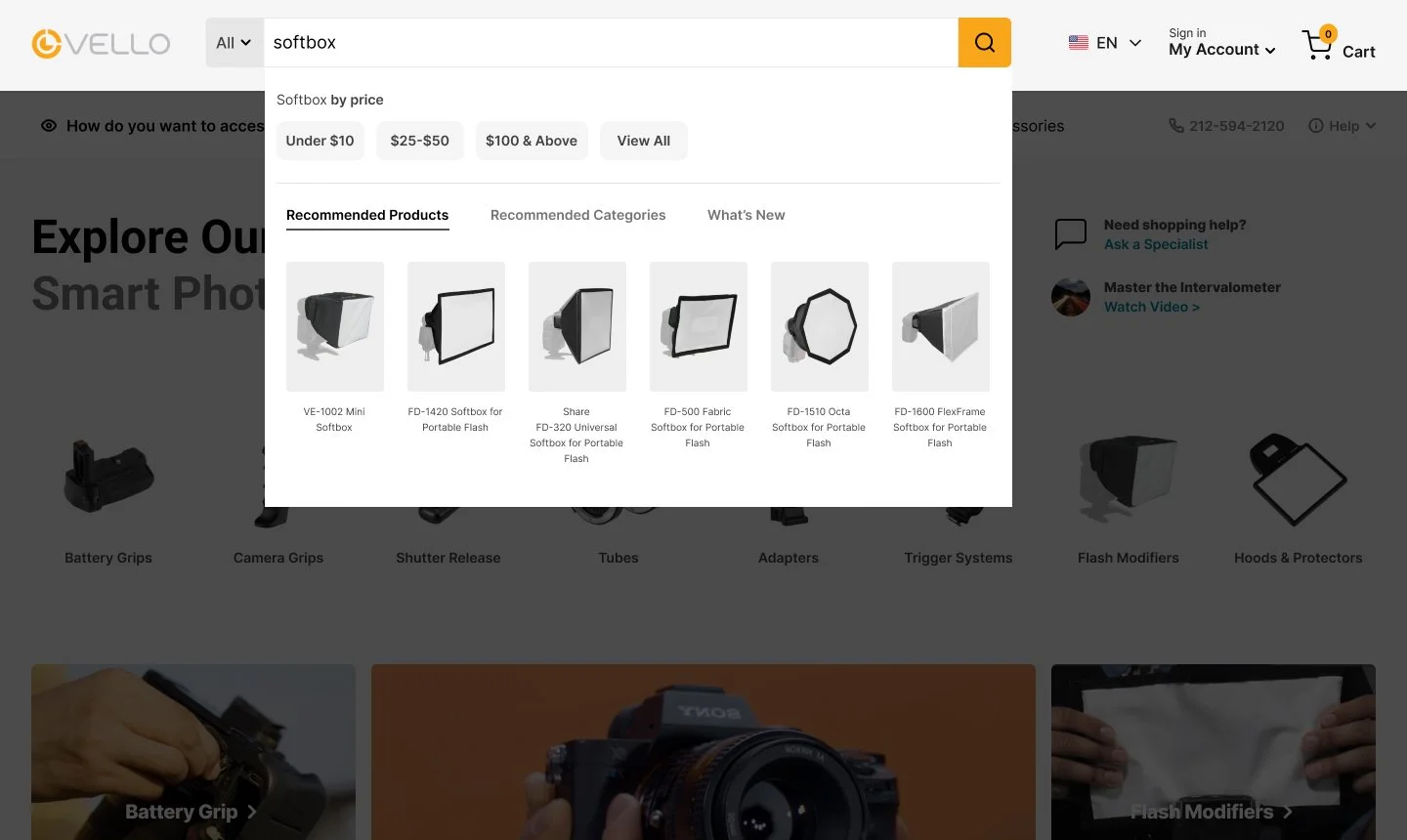This screenshot has width=1407, height=840.
Task: Click the Help question mark icon
Action: point(1316,126)
